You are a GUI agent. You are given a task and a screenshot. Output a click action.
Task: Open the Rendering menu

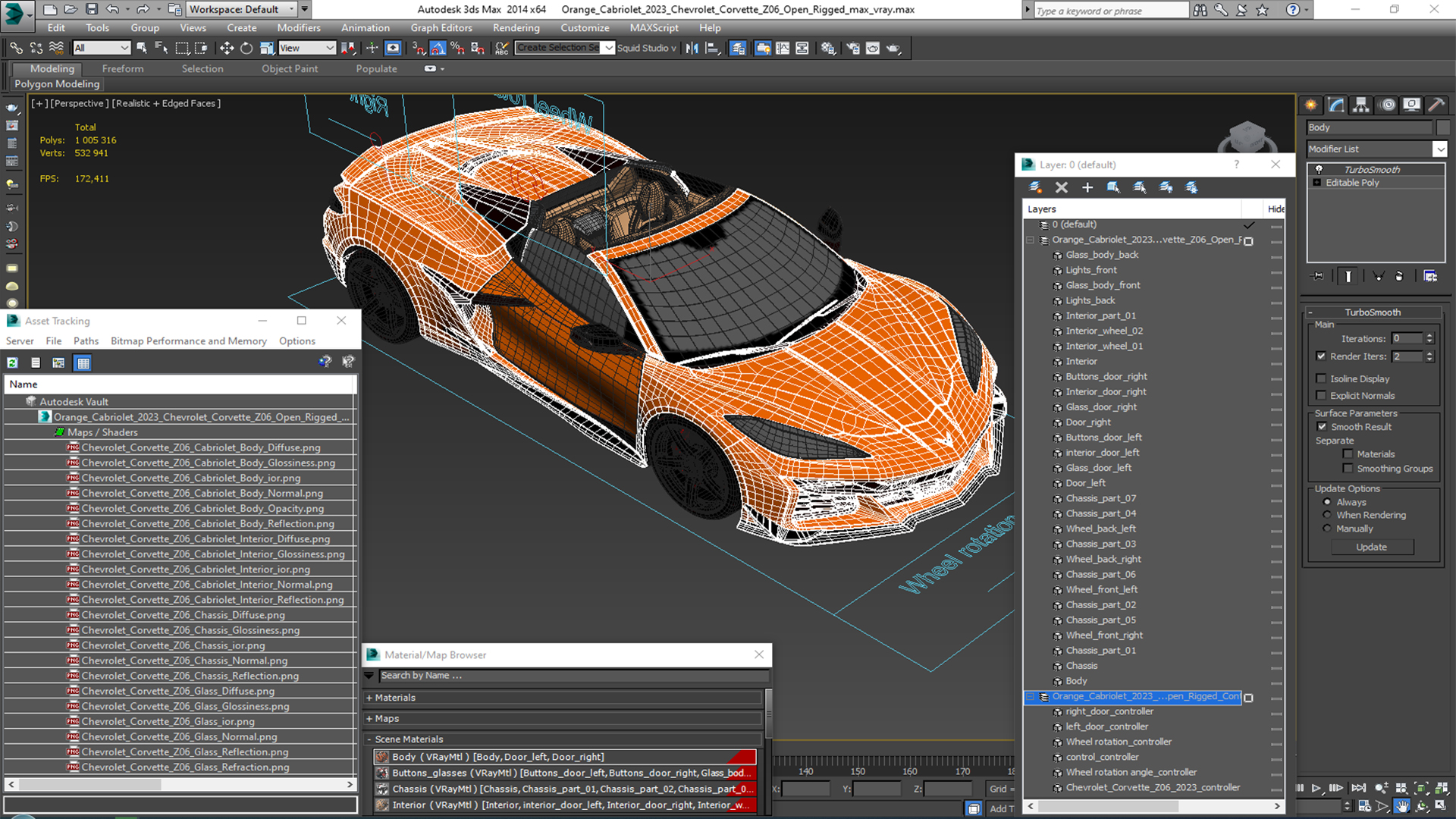click(516, 28)
